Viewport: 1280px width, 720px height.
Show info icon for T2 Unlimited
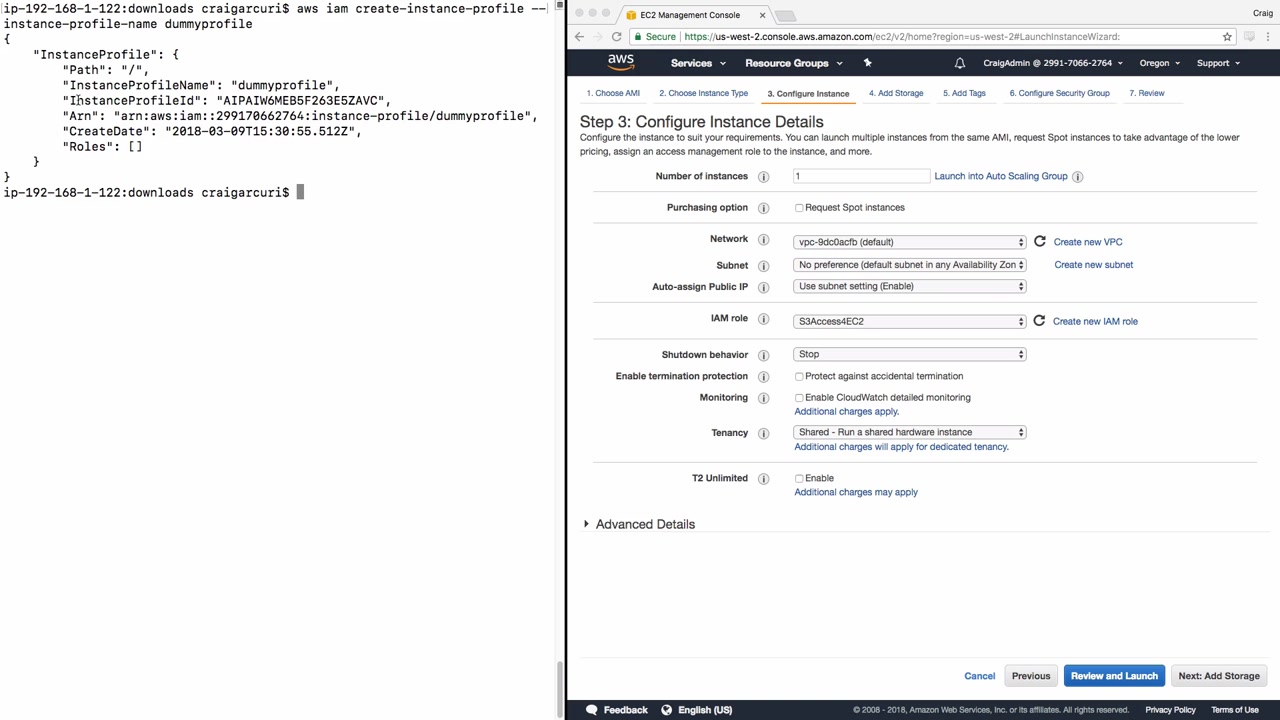pos(763,479)
